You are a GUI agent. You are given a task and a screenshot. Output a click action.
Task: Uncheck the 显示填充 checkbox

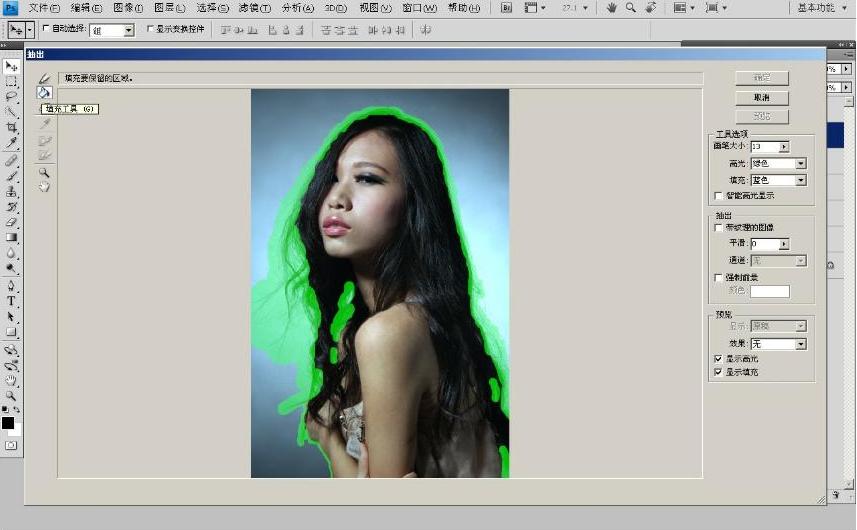pos(718,372)
